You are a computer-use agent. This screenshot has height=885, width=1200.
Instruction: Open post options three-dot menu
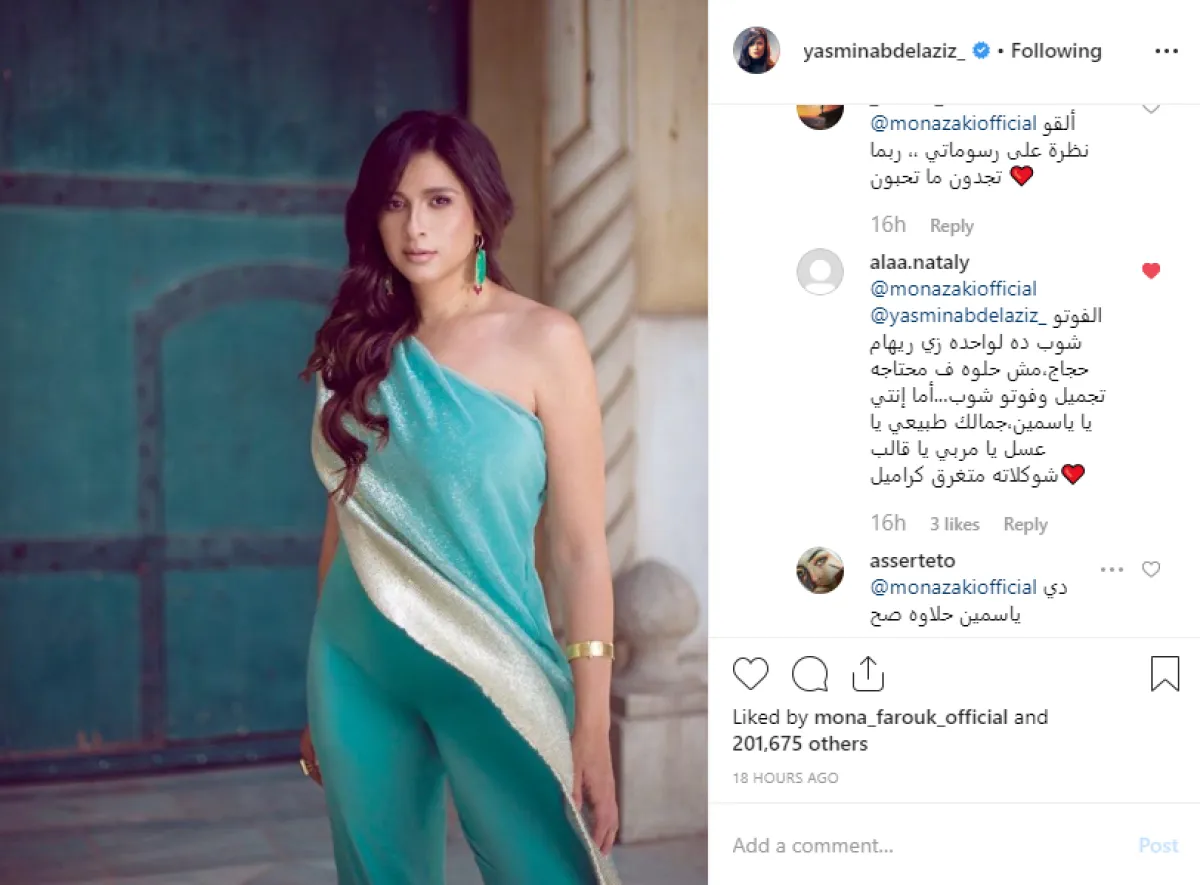1166,51
